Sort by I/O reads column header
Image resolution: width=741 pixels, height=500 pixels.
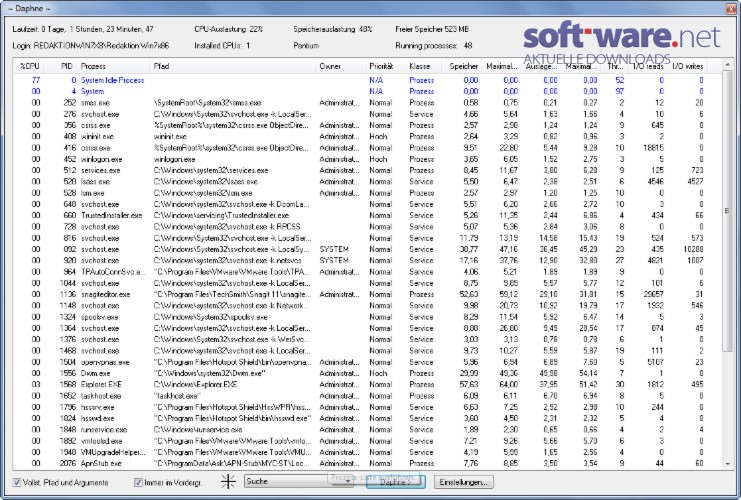(x=648, y=66)
